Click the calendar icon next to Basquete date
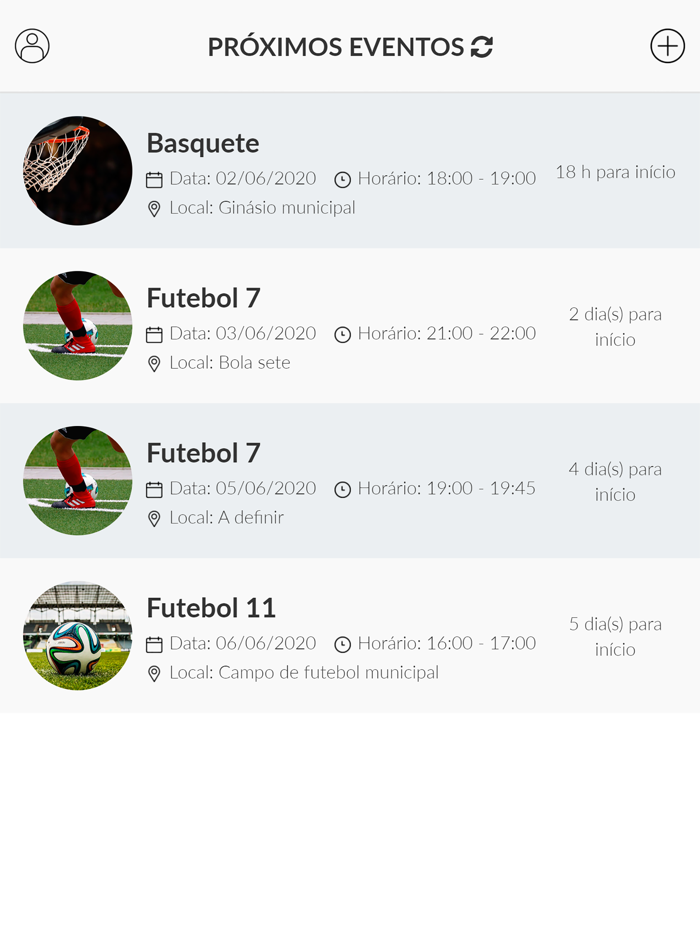Viewport: 700px width, 934px height. [x=155, y=178]
